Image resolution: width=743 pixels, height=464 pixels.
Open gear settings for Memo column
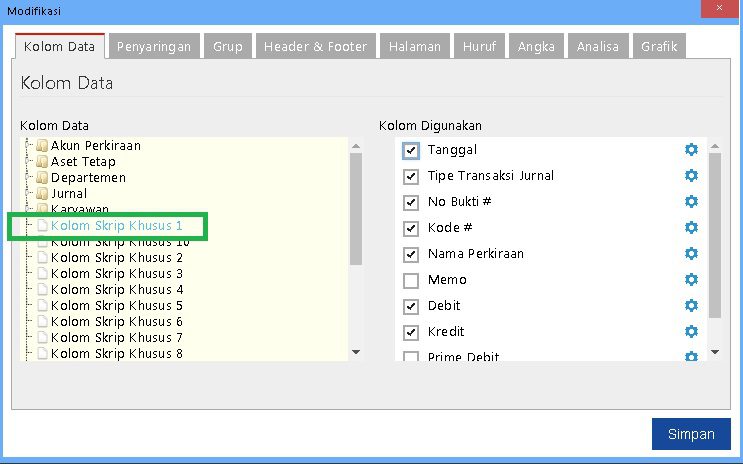(691, 280)
